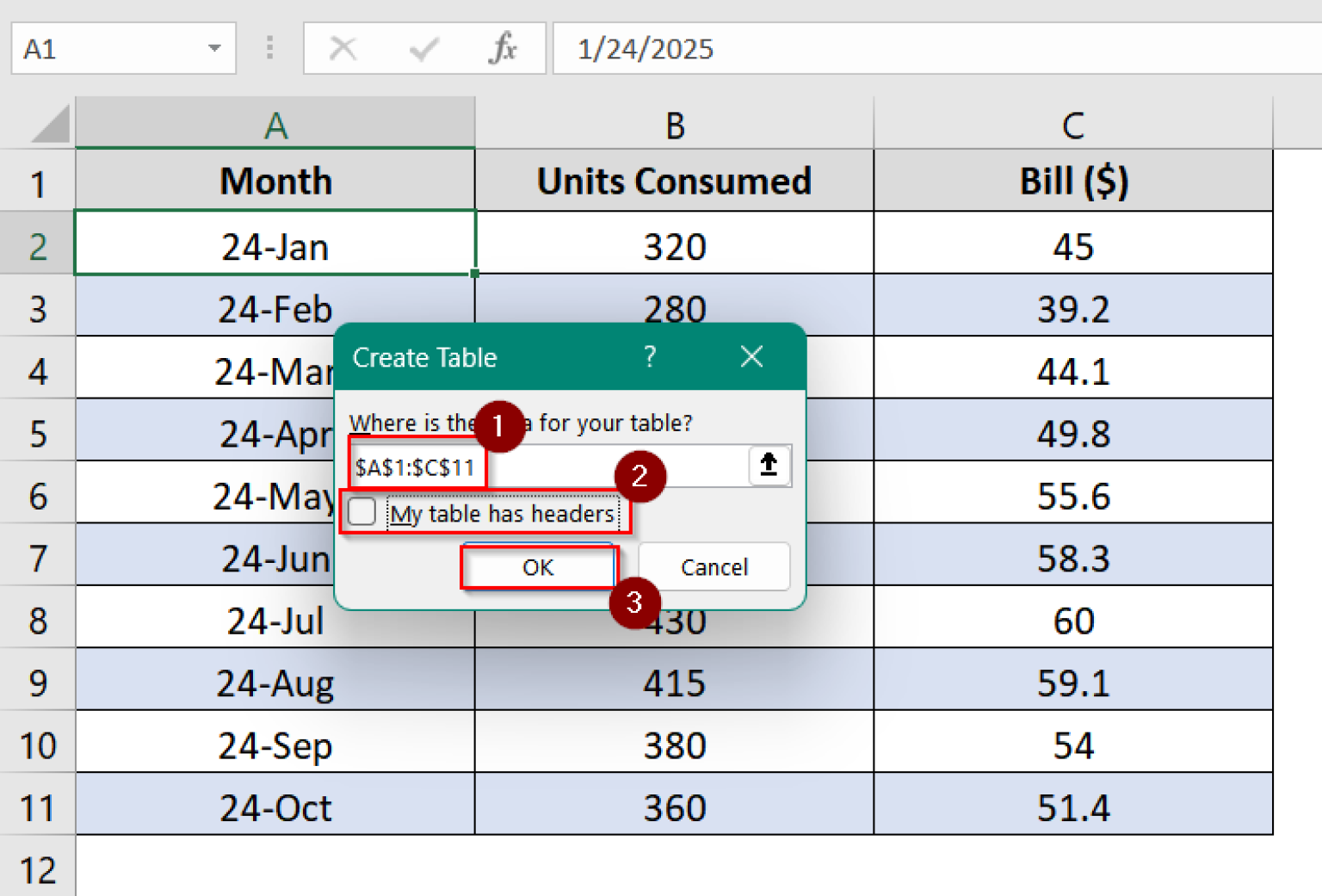Click the formula bar Cancel X icon
Viewport: 1322px width, 896px height.
[343, 48]
